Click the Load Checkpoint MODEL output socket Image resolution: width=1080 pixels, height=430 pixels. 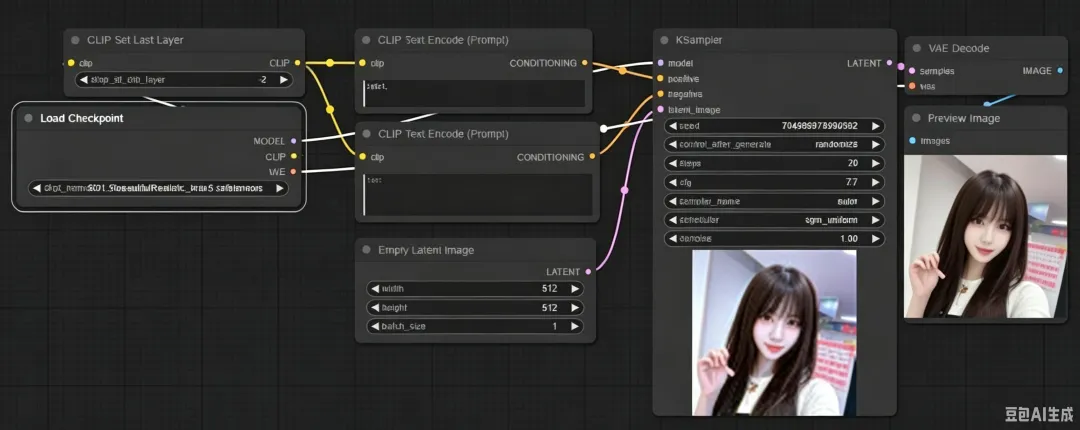point(293,141)
